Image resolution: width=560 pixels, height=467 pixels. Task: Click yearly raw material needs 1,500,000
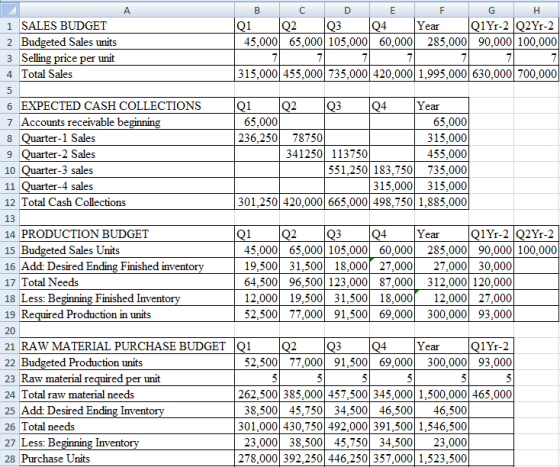click(x=441, y=394)
